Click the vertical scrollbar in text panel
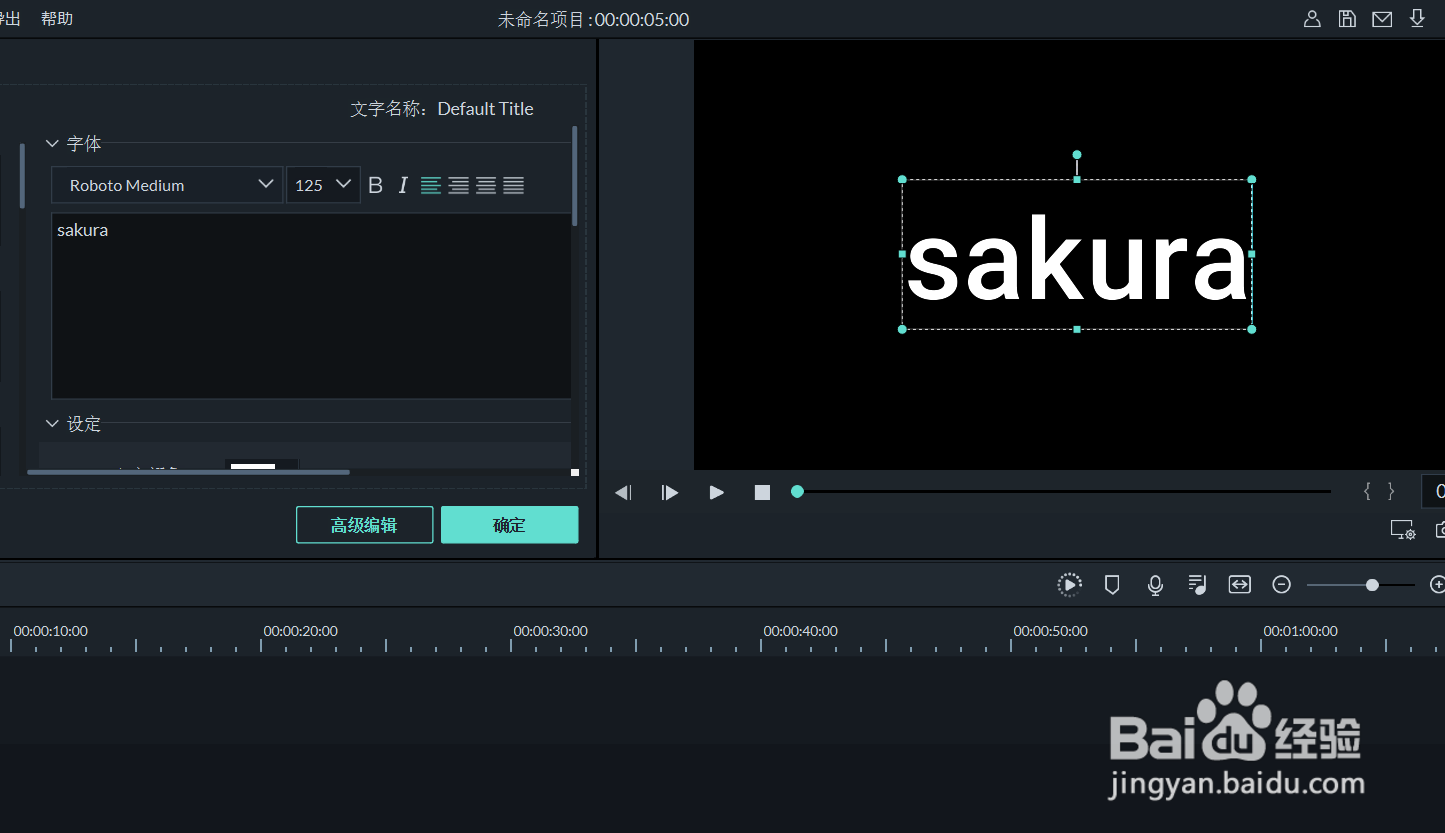 coord(575,175)
